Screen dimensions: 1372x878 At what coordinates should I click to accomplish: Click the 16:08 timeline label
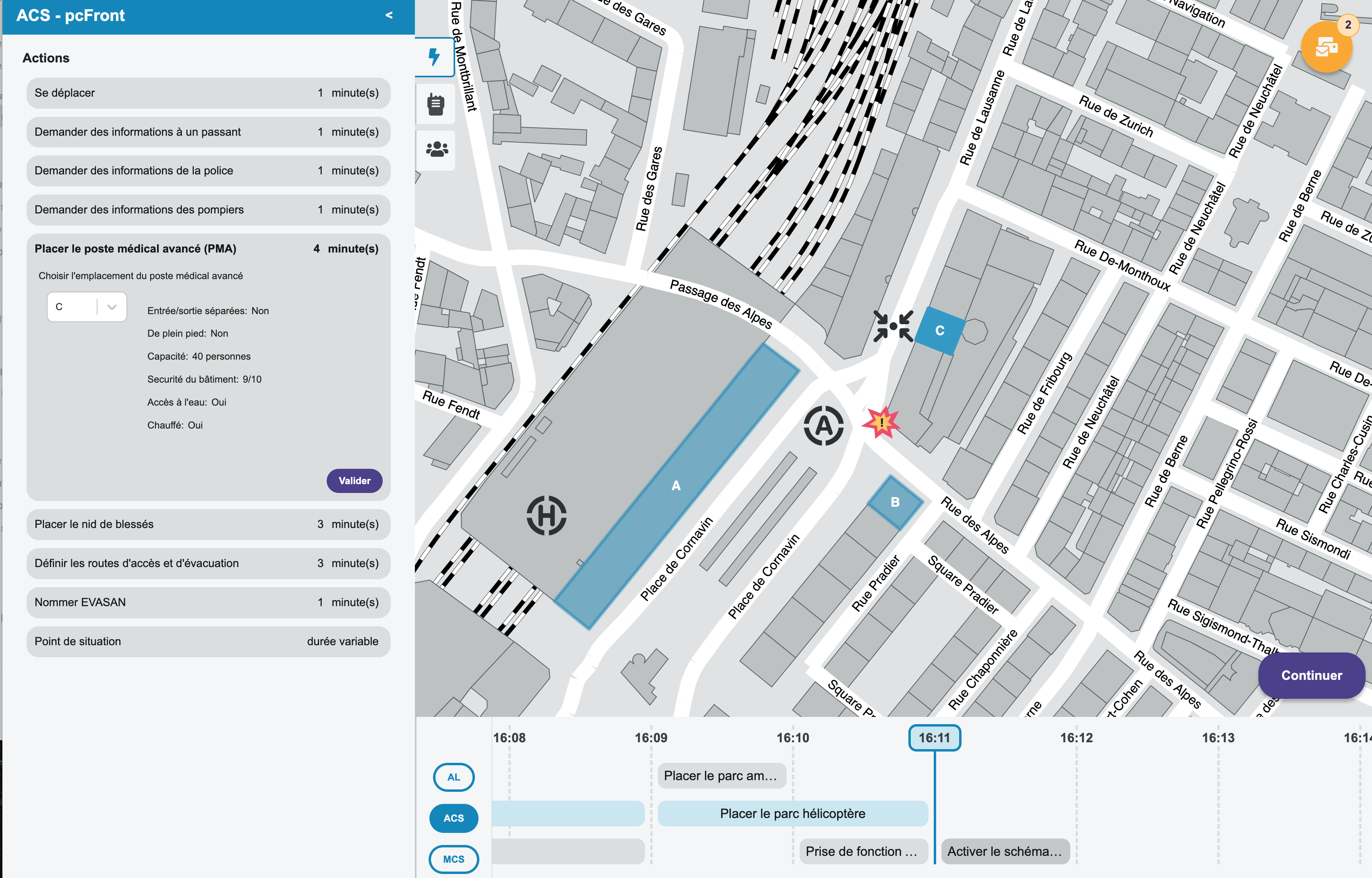pos(509,738)
